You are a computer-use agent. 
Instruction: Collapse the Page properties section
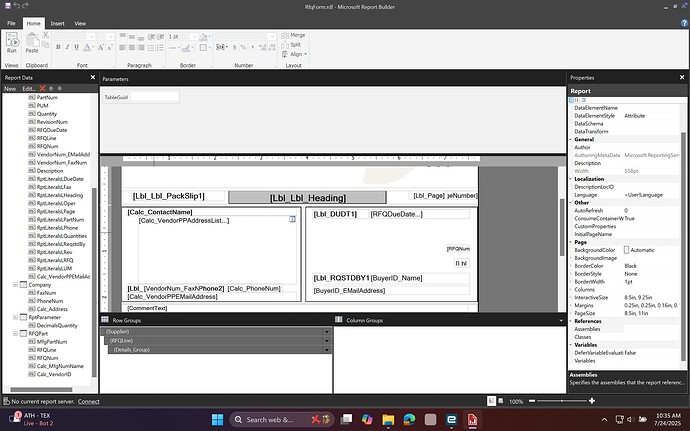pyautogui.click(x=571, y=242)
